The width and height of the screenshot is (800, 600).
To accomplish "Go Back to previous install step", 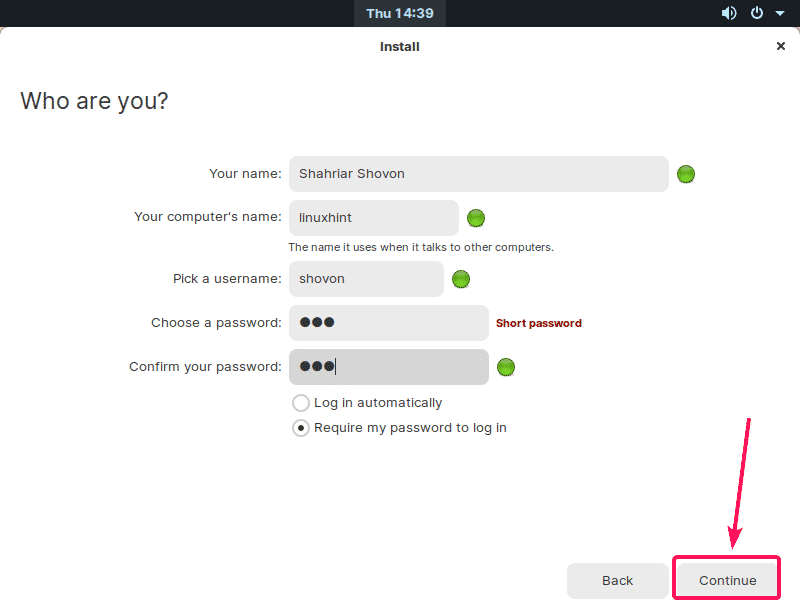I will tap(617, 580).
